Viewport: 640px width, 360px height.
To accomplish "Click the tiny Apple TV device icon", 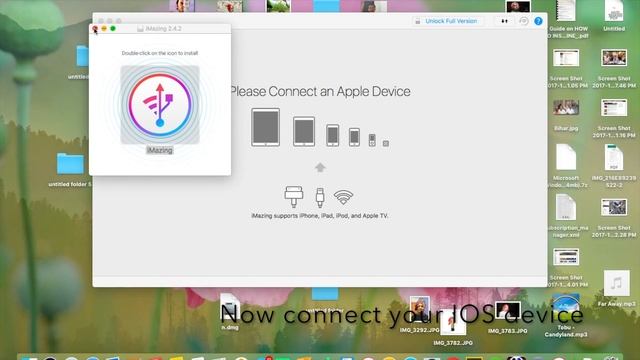I will [386, 143].
